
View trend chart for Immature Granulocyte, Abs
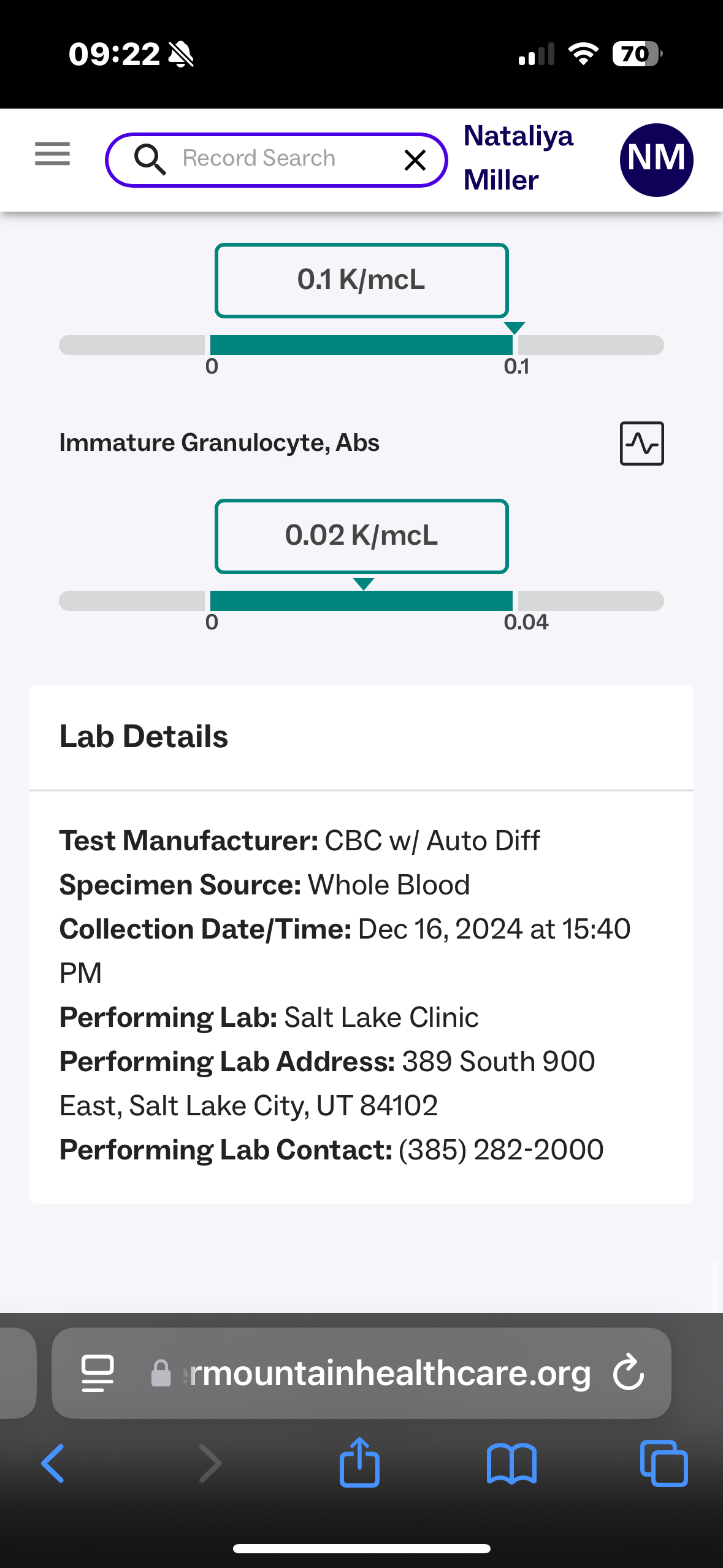[x=641, y=444]
